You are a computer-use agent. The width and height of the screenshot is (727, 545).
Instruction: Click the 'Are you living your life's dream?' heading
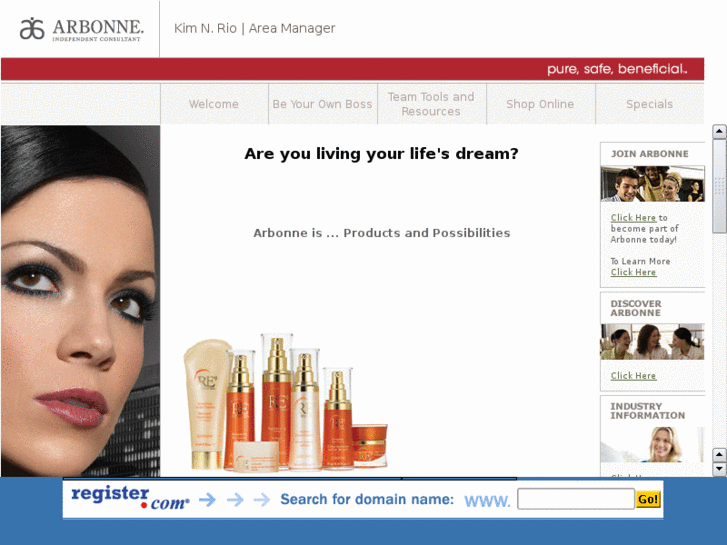[381, 154]
